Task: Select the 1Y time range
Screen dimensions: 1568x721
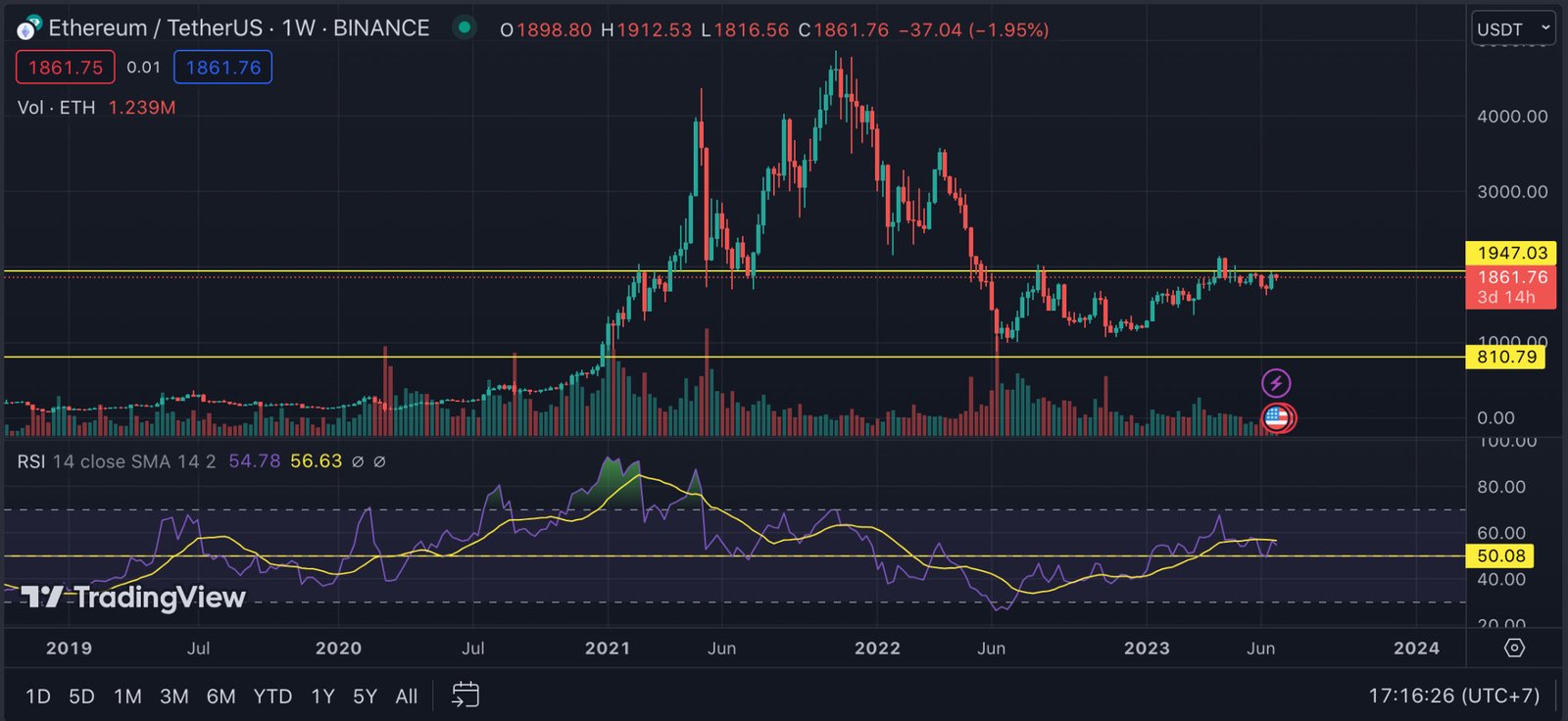Action: click(x=323, y=697)
